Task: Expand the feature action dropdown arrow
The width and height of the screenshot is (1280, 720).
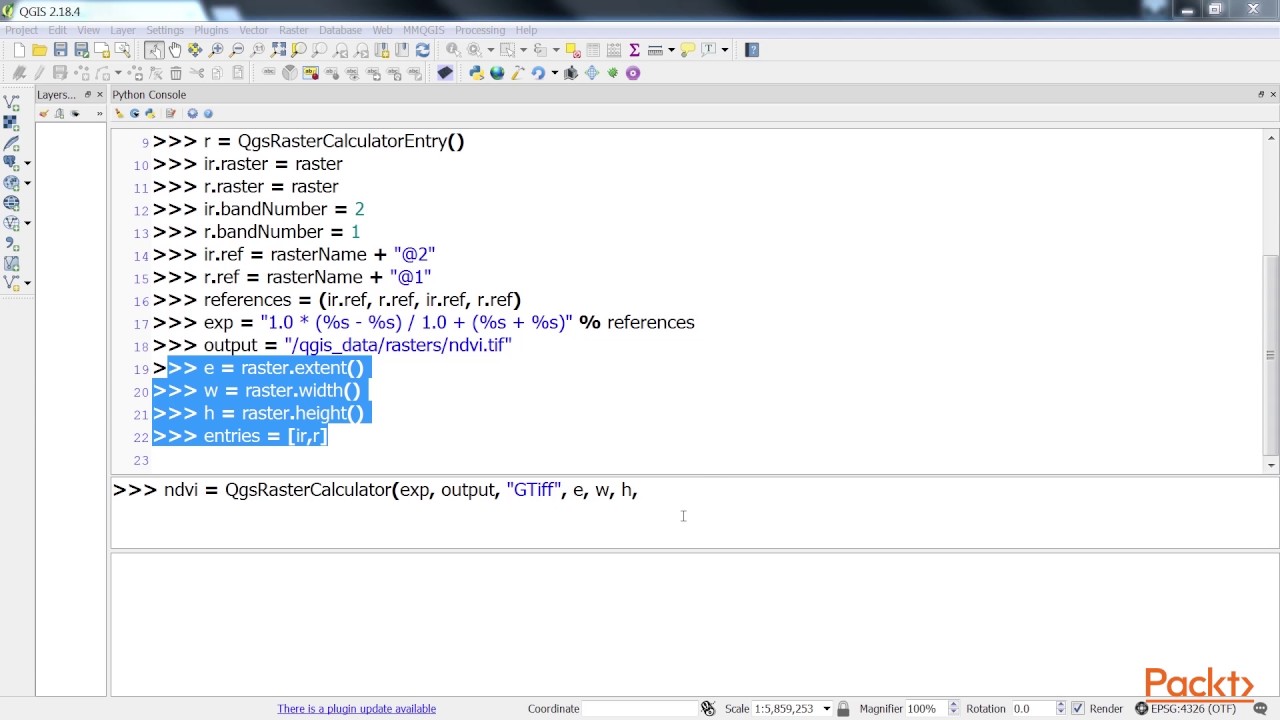Action: (490, 50)
